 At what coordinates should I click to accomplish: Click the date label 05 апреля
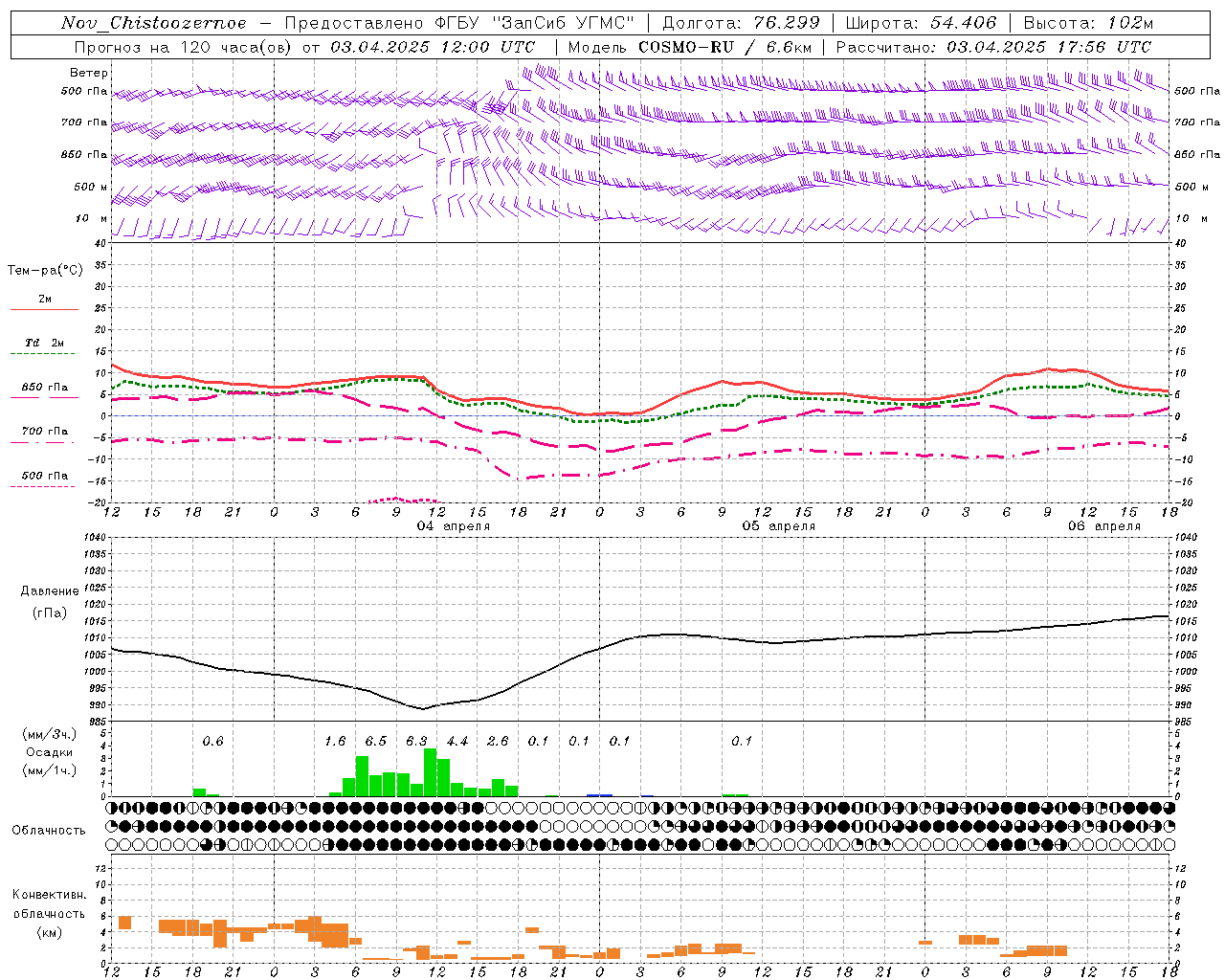click(x=779, y=526)
